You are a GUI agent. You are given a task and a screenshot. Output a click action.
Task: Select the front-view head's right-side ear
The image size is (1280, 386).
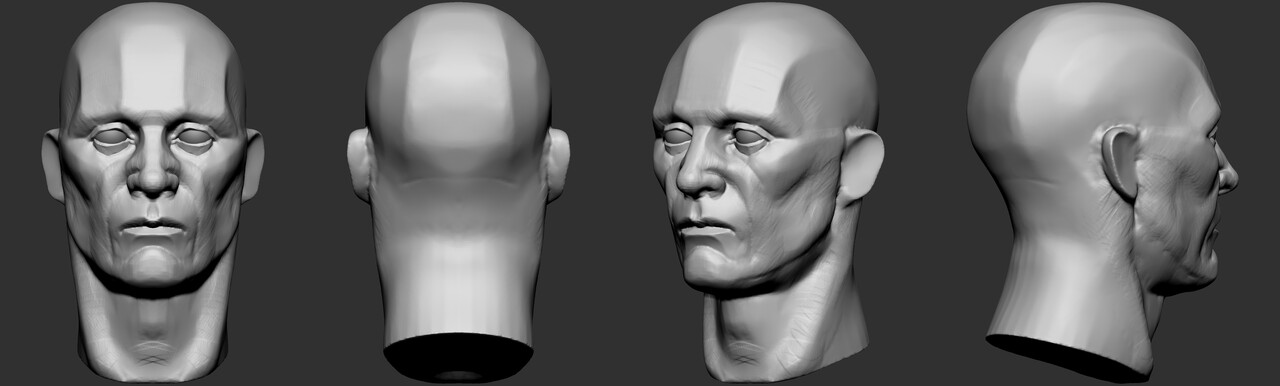click(x=254, y=164)
